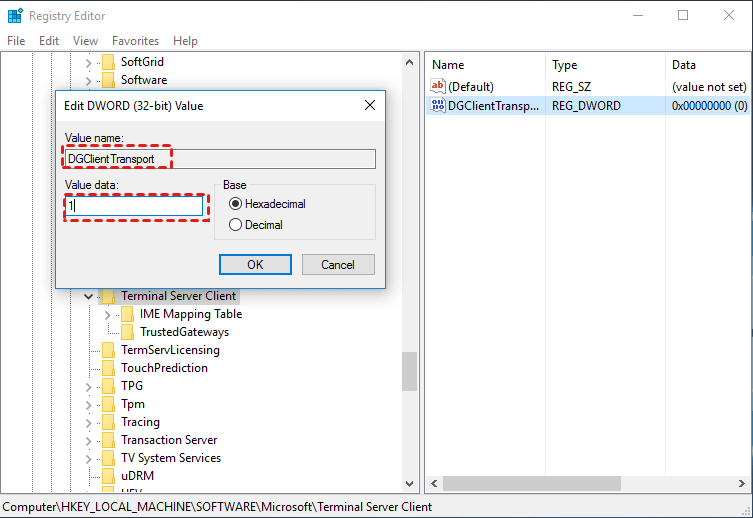Screen dimensions: 753x518
Task: Open the View menu
Action: click(x=85, y=41)
